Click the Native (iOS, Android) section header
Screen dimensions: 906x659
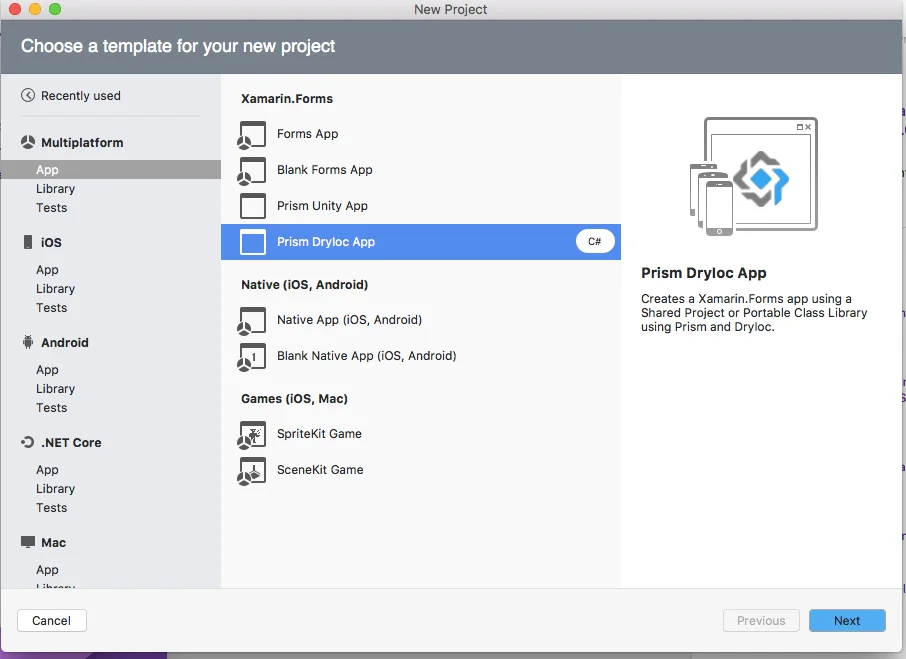(x=305, y=285)
